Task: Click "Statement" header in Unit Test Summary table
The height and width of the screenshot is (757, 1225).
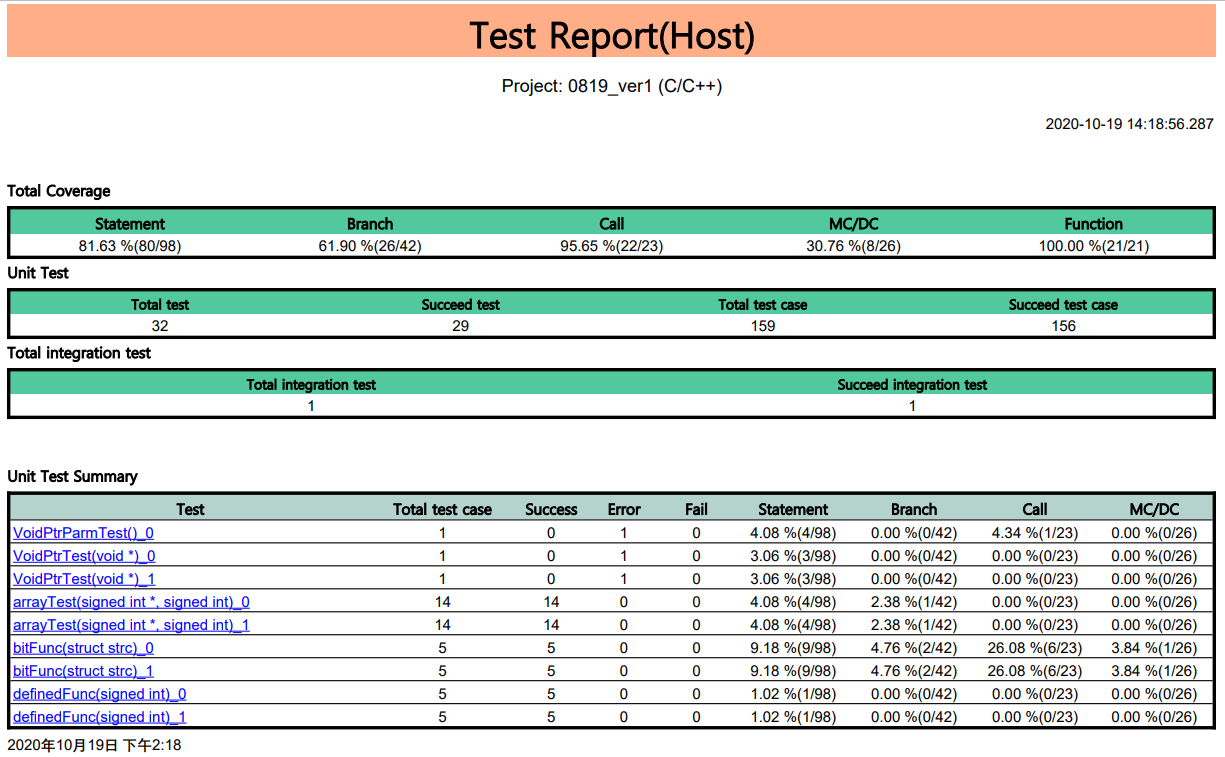Action: click(793, 509)
